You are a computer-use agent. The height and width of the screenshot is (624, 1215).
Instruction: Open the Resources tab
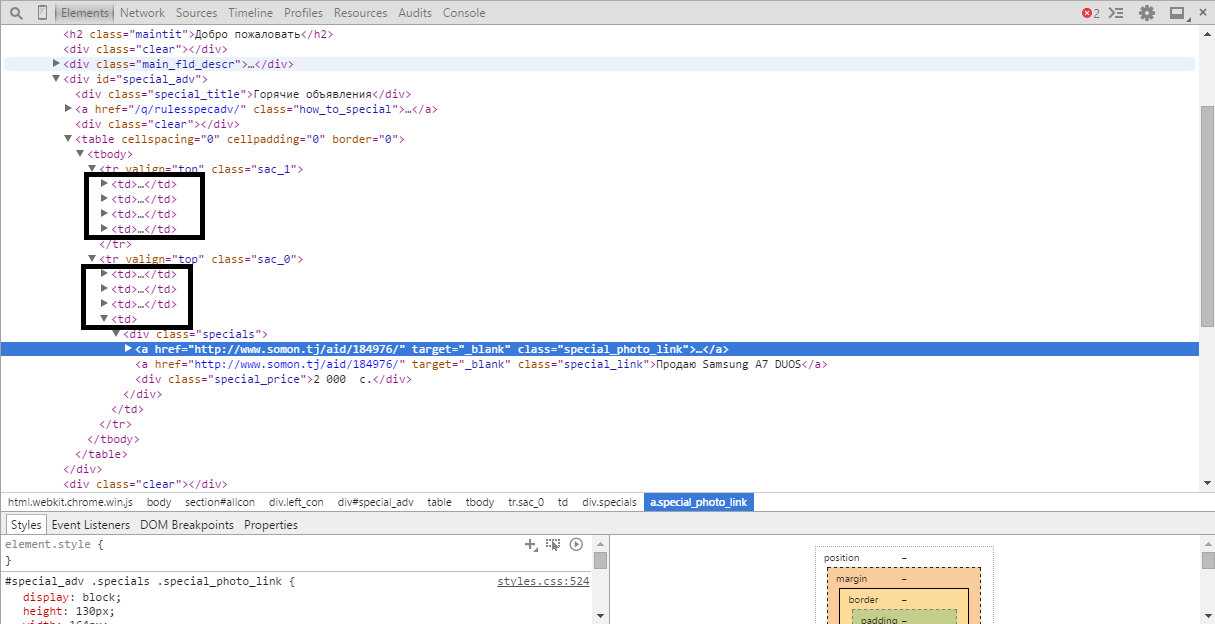pyautogui.click(x=360, y=13)
